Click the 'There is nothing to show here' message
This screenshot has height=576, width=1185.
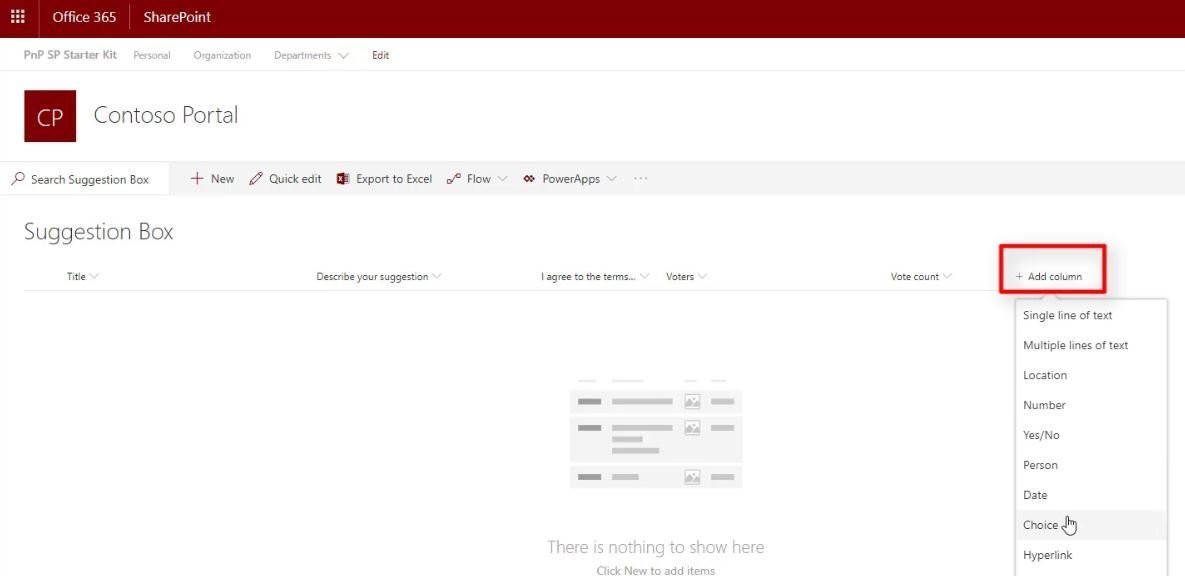[x=655, y=547]
